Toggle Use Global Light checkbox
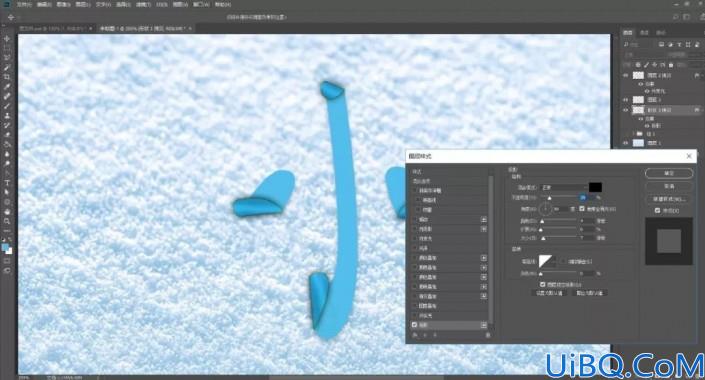This screenshot has width=705, height=380. pyautogui.click(x=582, y=209)
